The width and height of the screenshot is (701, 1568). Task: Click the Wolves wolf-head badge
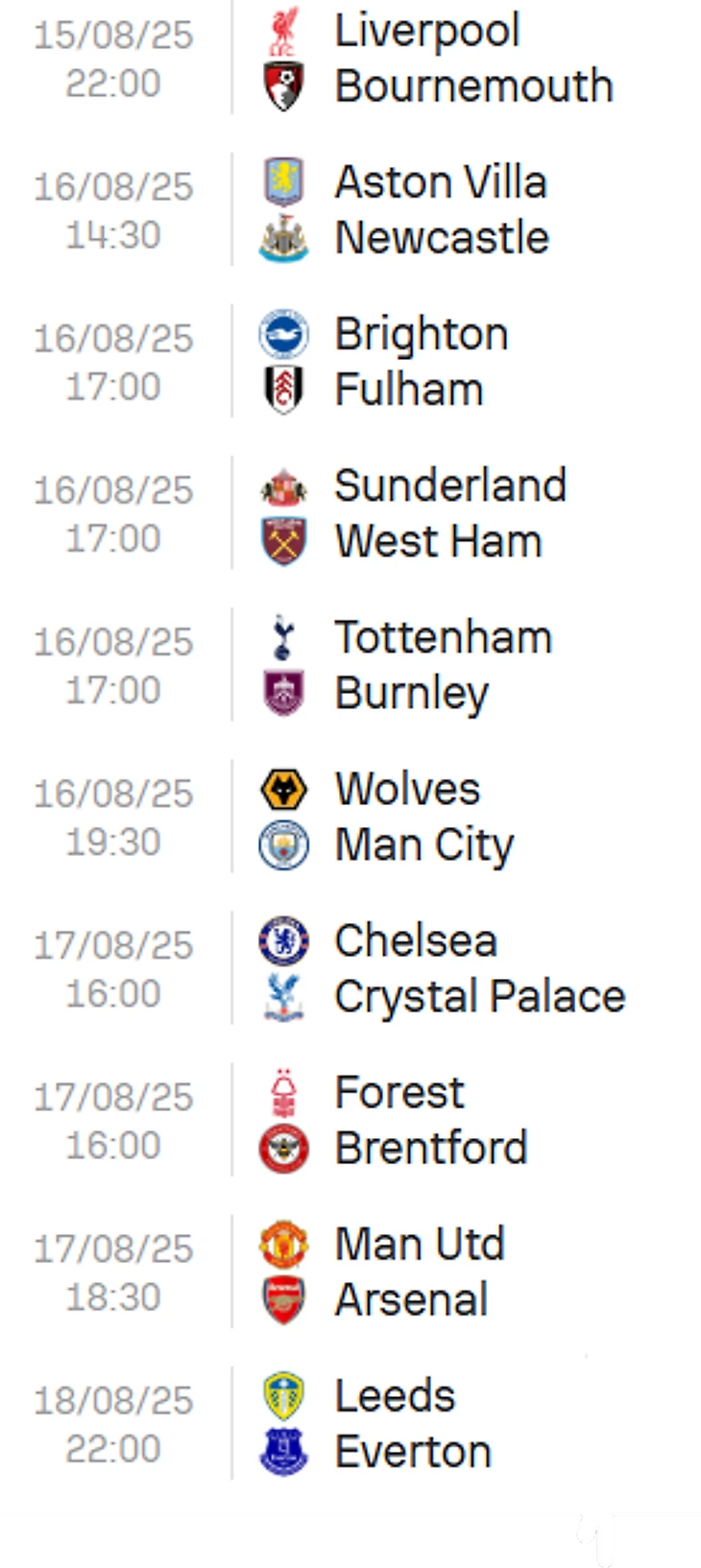[284, 790]
